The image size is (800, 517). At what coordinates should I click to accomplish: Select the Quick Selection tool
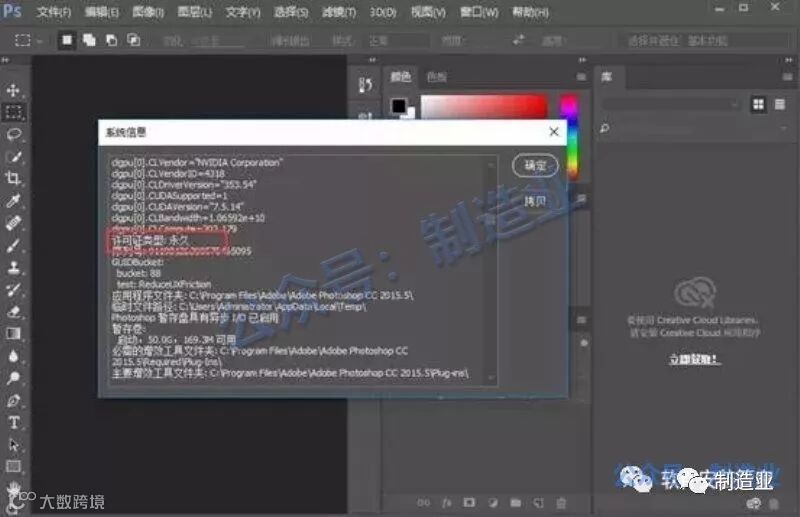[13, 157]
